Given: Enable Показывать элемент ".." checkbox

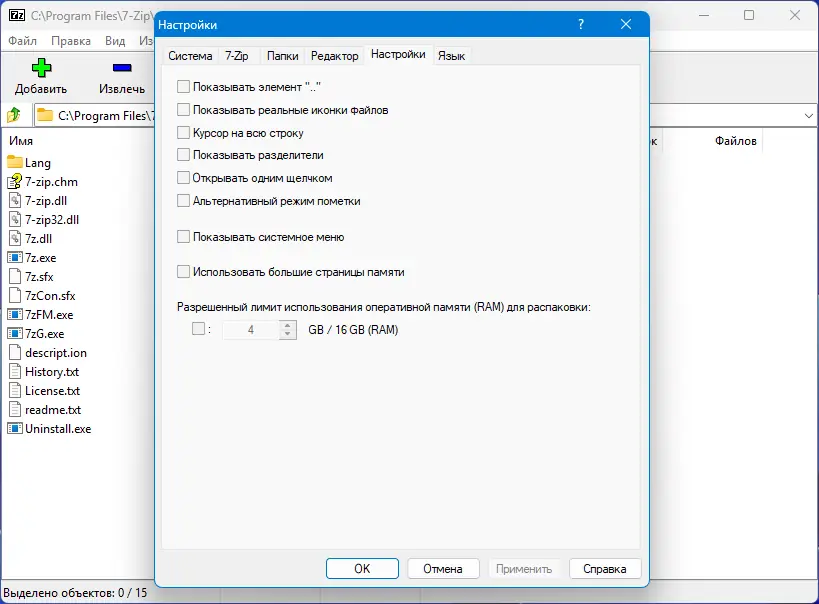Looking at the screenshot, I should pos(183,86).
